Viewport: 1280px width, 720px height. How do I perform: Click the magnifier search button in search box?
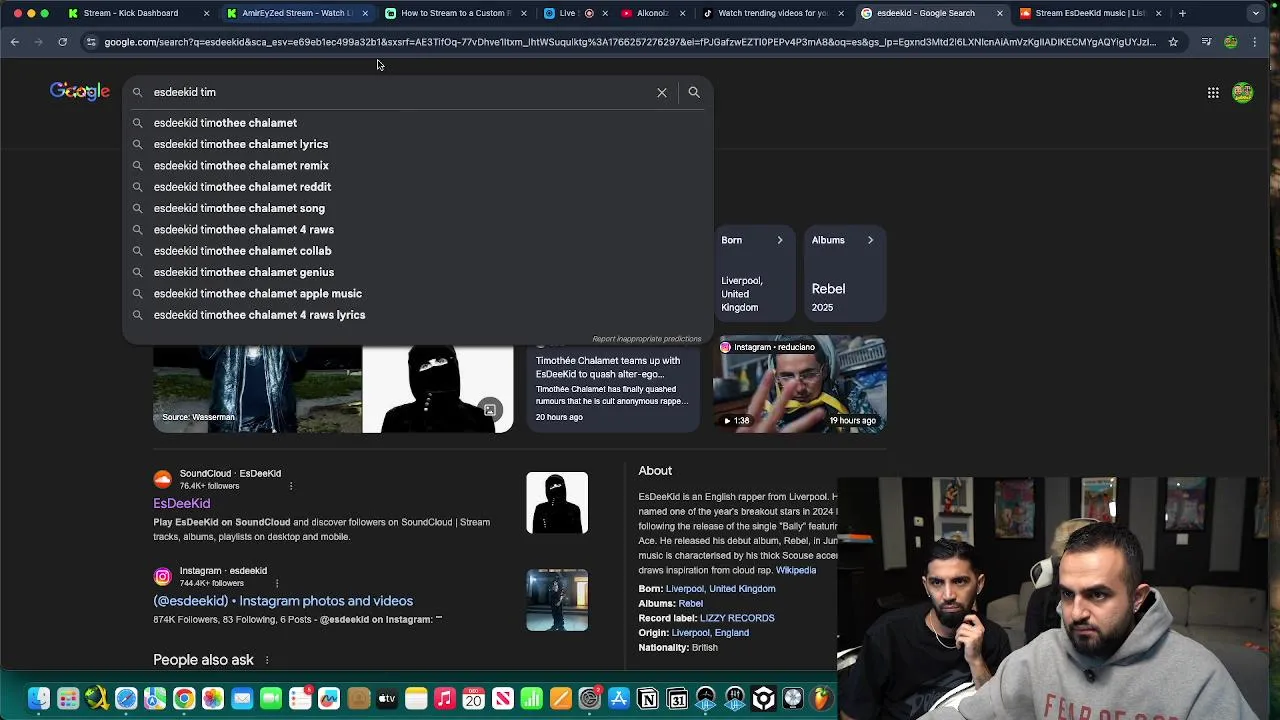[694, 92]
